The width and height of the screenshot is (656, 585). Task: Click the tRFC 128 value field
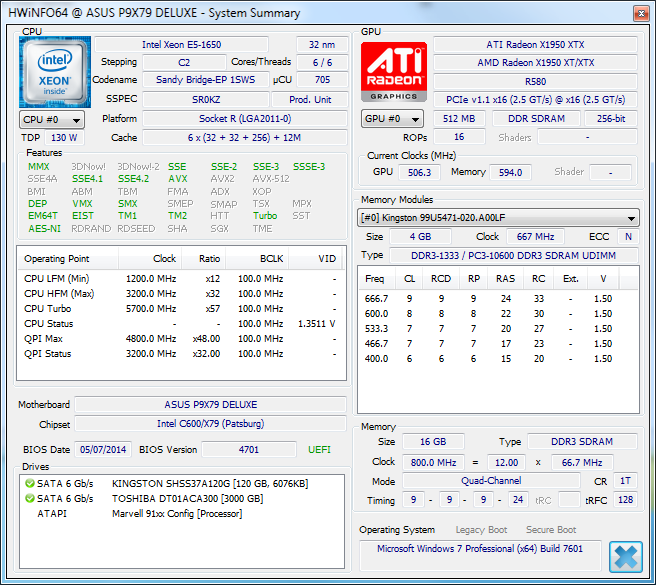625,500
